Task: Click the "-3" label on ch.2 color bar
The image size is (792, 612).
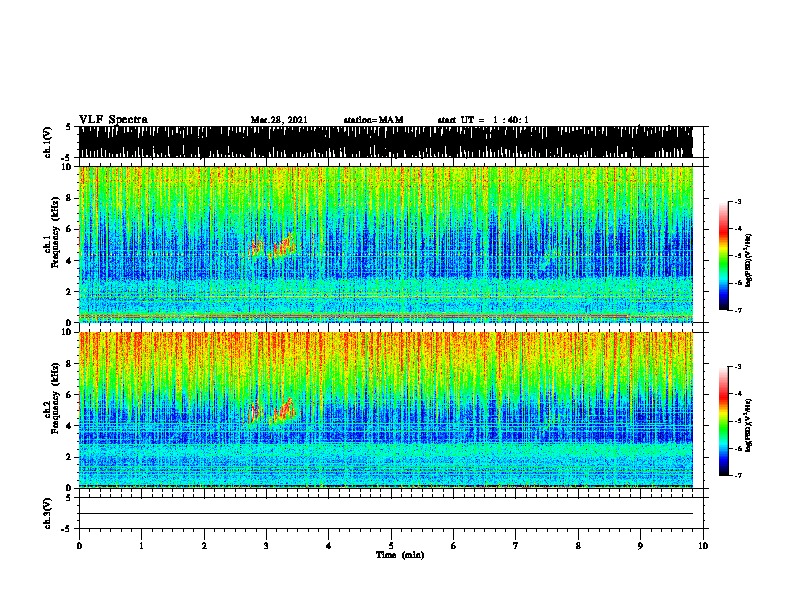Action: [737, 366]
